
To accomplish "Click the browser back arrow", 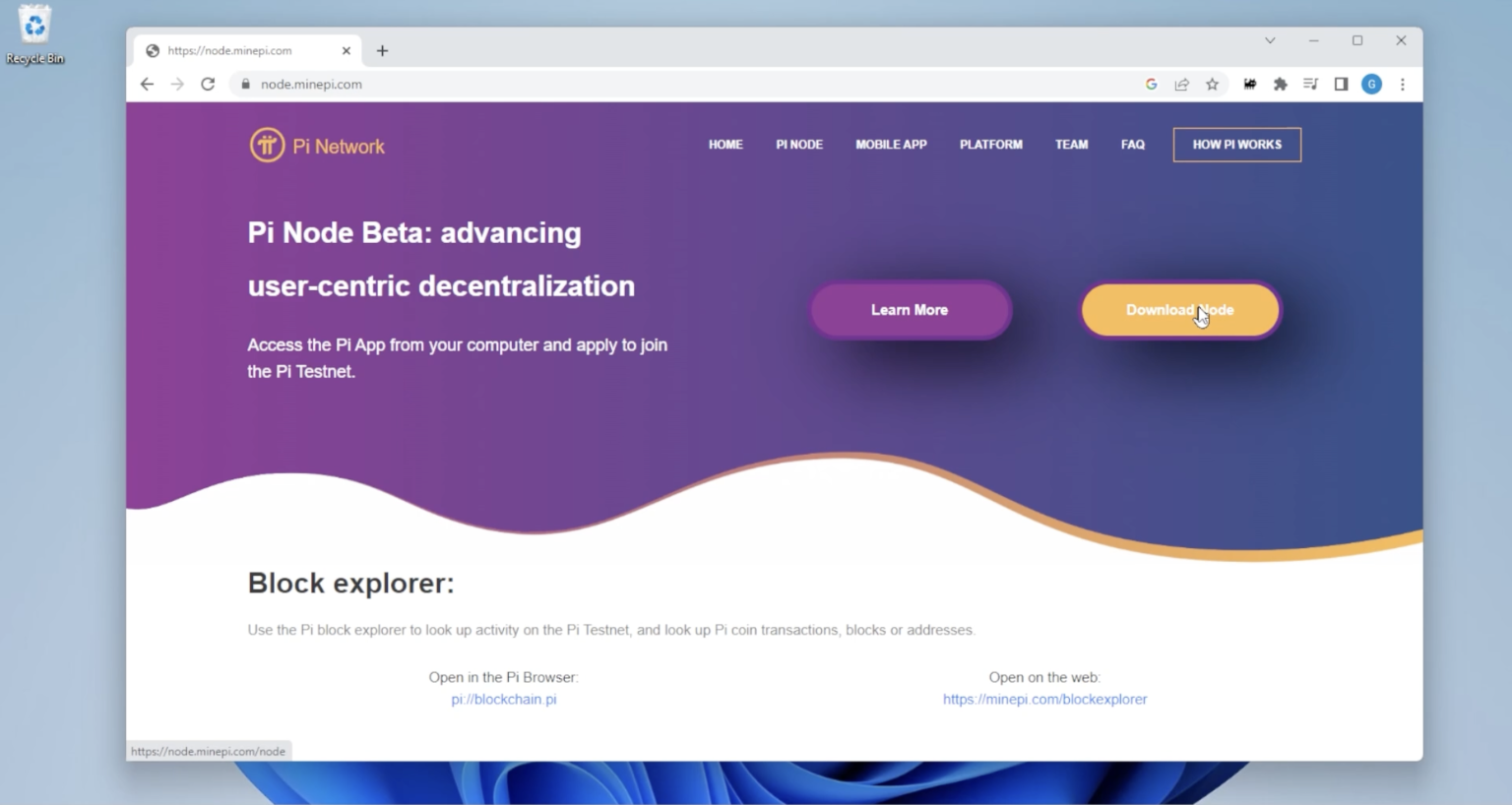I will point(147,84).
